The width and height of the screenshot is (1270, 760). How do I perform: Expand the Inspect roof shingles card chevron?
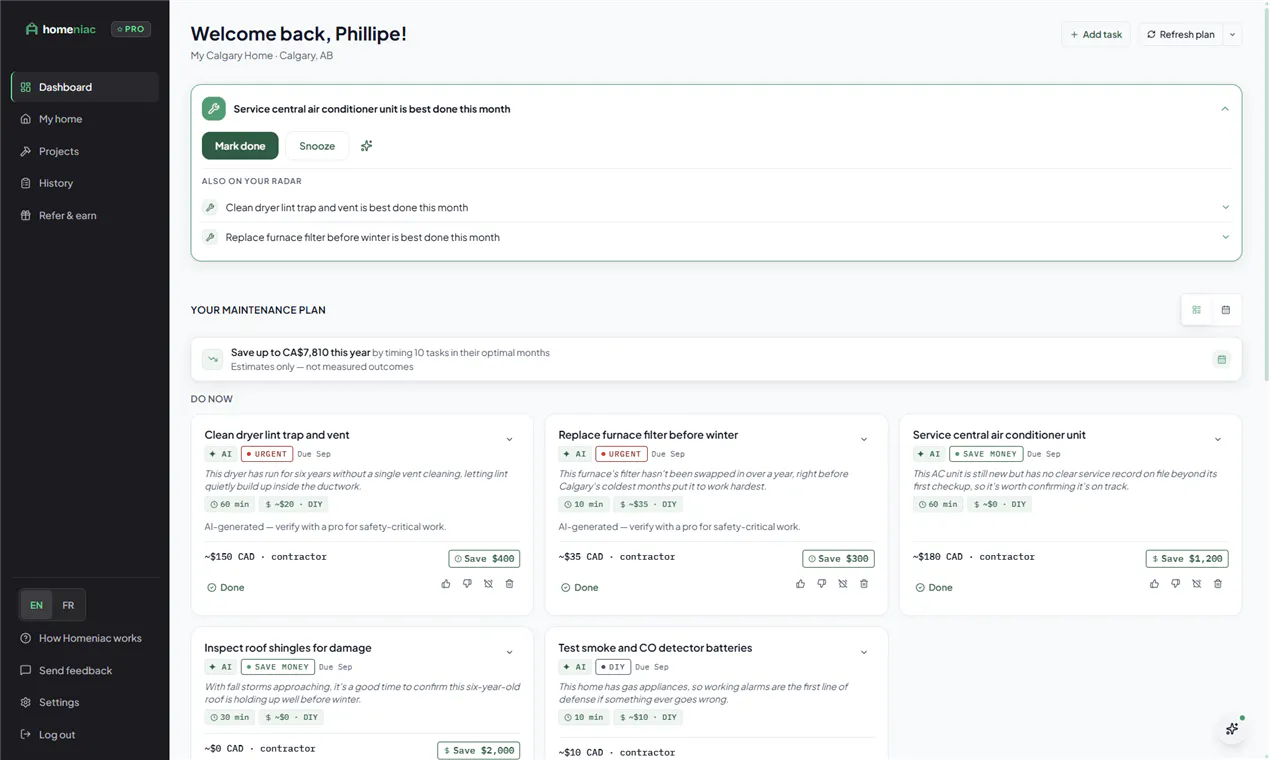509,653
